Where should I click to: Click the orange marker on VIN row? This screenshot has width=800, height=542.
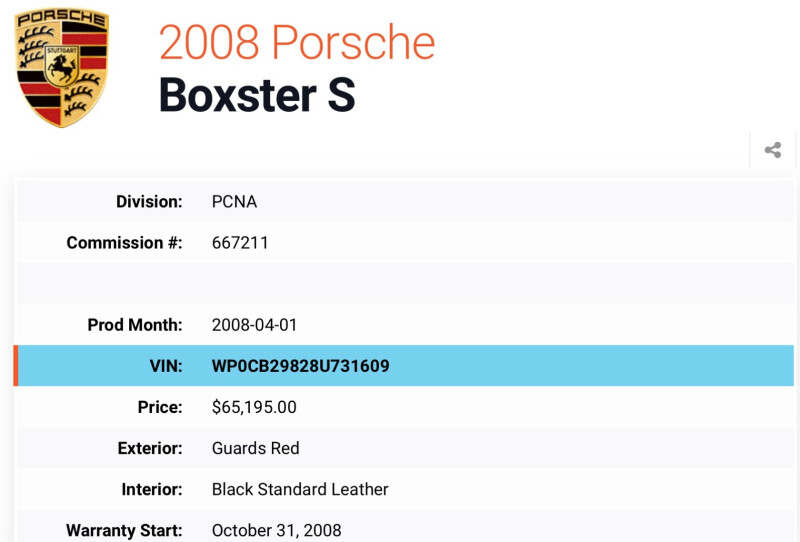click(16, 366)
